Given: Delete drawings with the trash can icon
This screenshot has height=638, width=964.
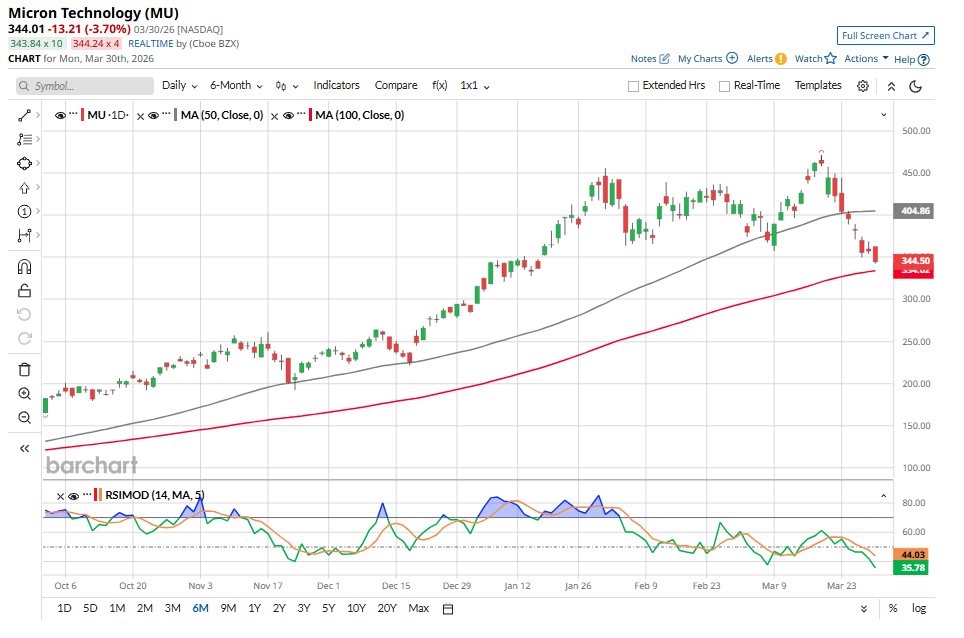Looking at the screenshot, I should coord(25,369).
